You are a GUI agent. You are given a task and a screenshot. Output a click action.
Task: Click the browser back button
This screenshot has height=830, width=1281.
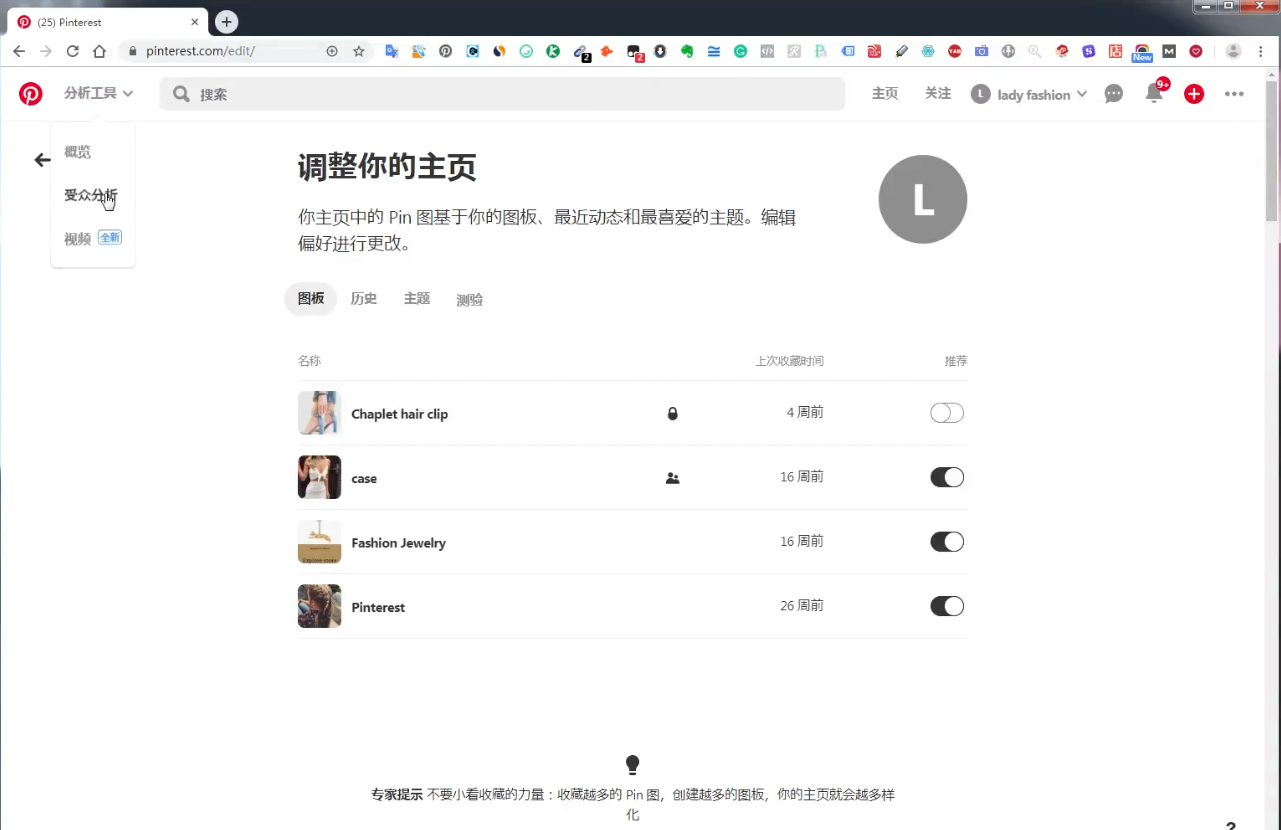[x=19, y=51]
